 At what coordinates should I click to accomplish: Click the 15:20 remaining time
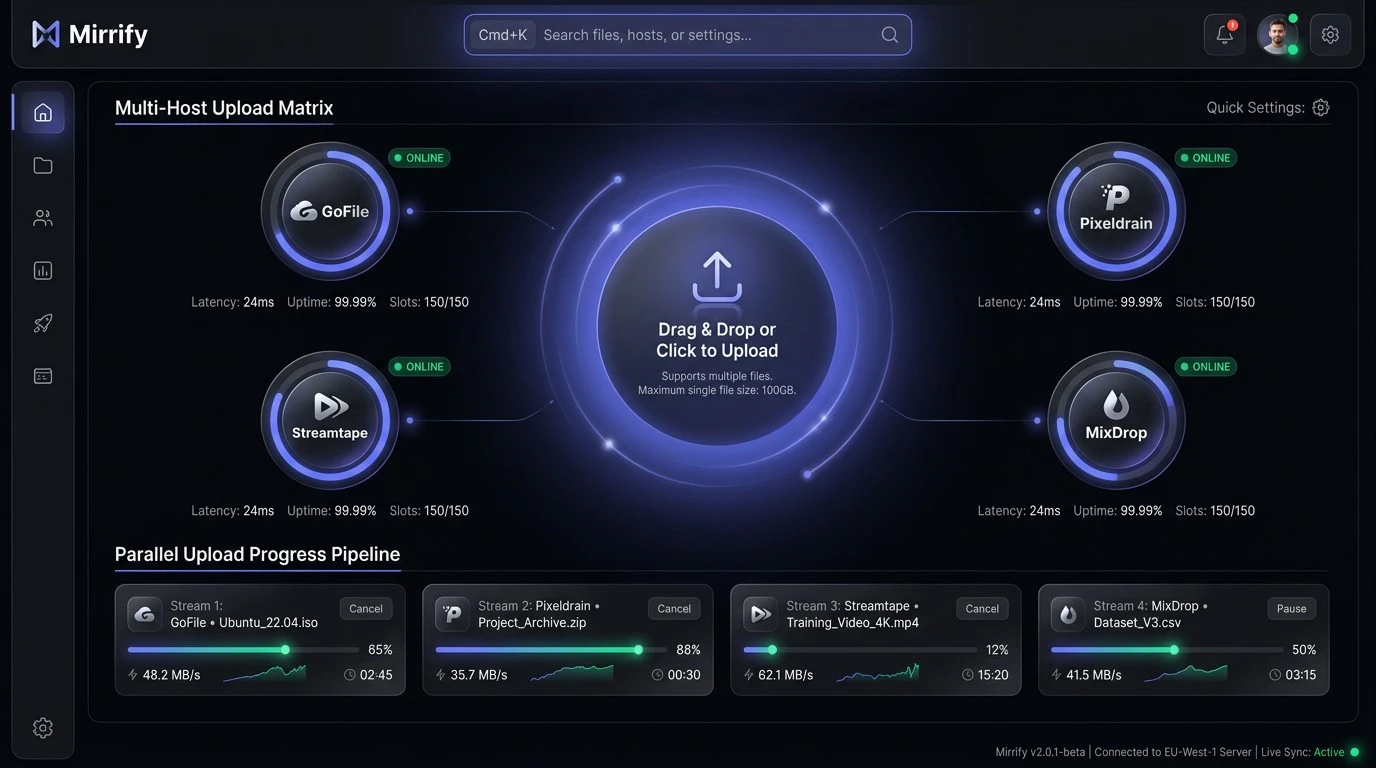[x=992, y=675]
